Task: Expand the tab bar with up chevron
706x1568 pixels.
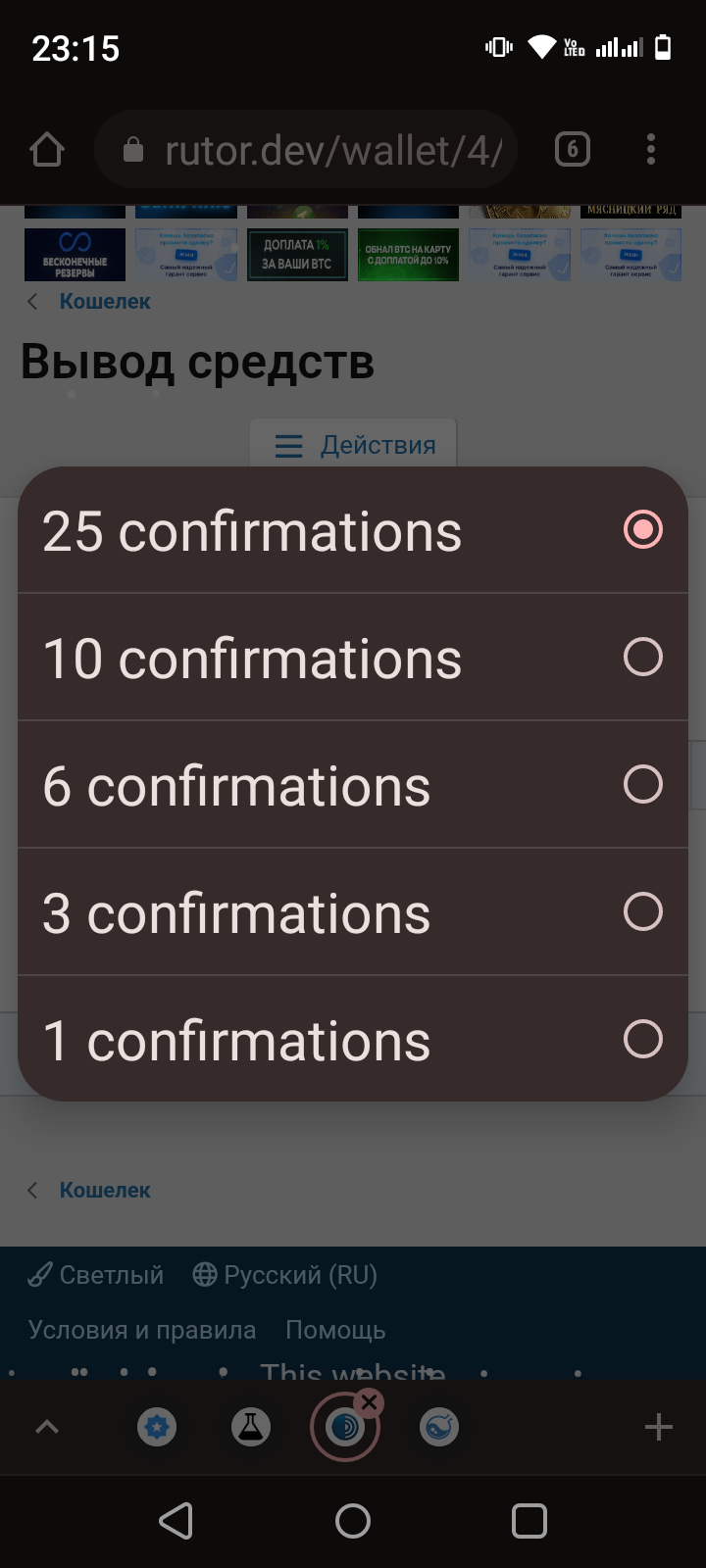Action: [47, 1427]
